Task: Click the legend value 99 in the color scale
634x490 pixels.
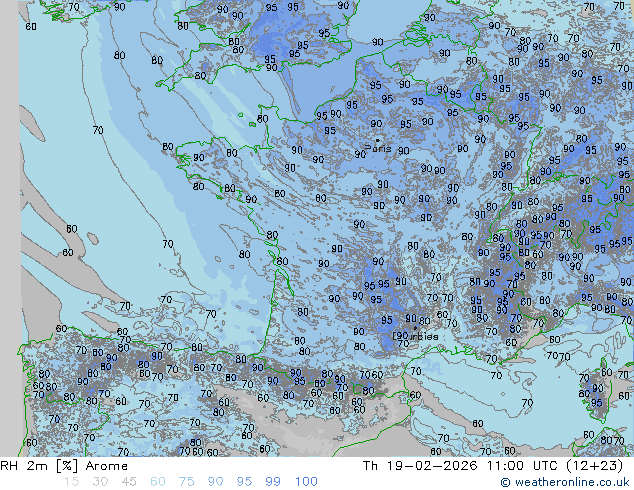Action: click(x=273, y=482)
